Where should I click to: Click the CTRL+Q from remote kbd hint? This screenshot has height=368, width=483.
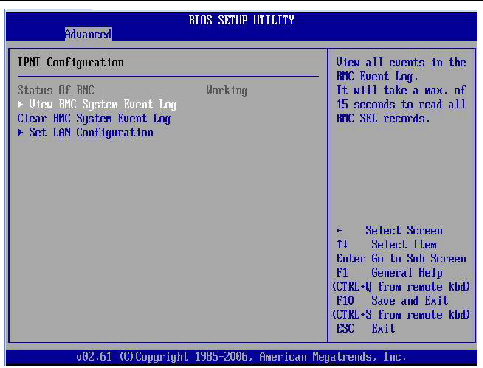401,287
